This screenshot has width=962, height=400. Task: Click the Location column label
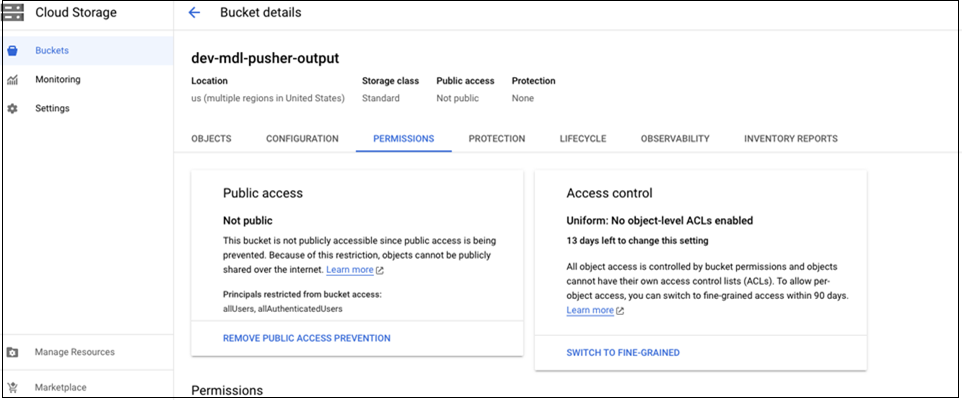point(209,81)
